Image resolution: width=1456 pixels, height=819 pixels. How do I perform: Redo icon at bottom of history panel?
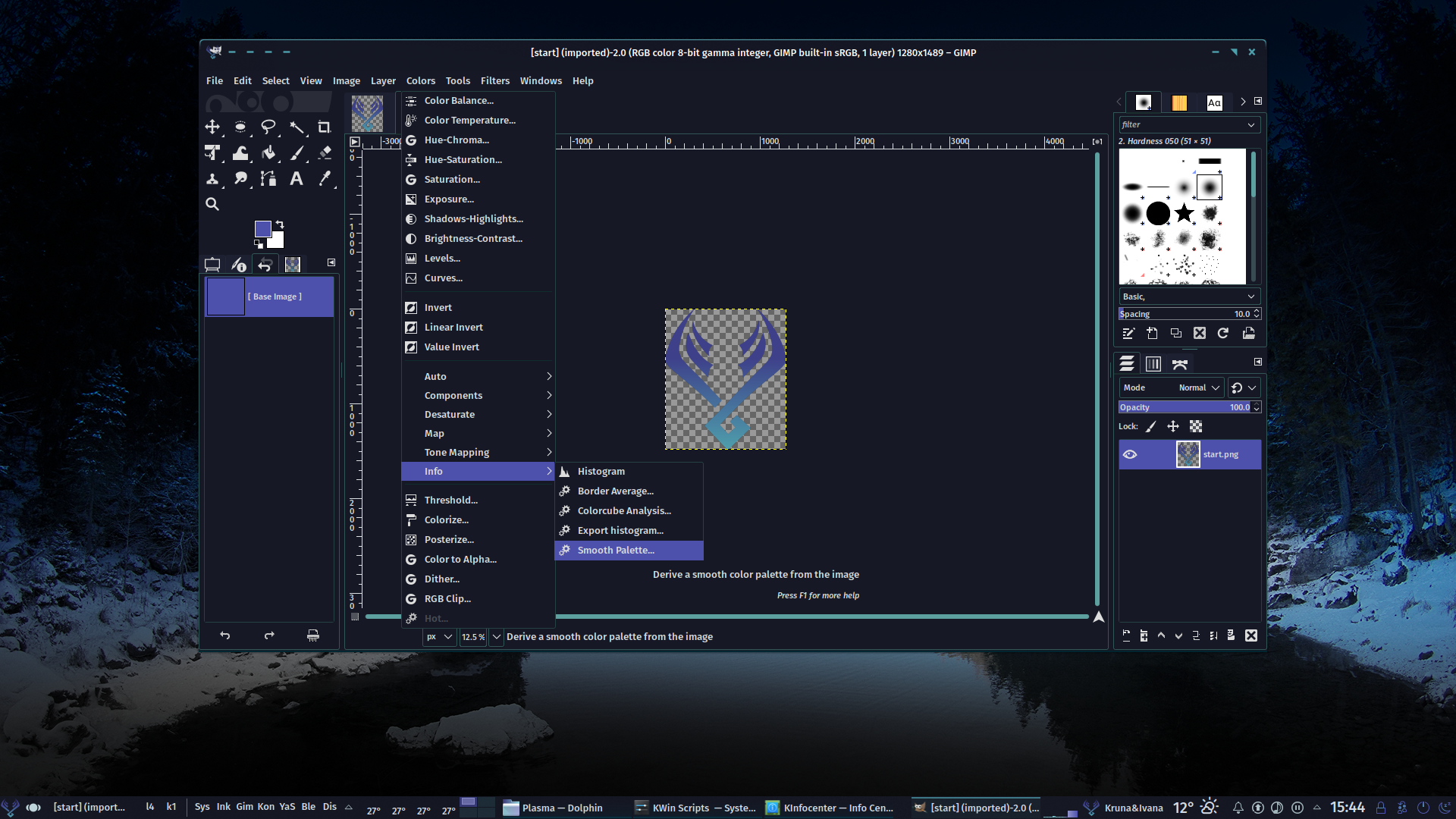pos(269,635)
